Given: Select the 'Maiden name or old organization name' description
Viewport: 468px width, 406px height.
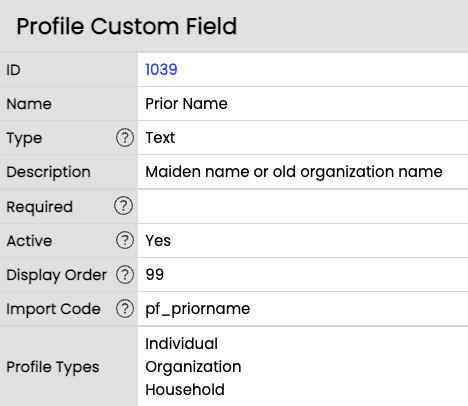Looking at the screenshot, I should [x=294, y=172].
